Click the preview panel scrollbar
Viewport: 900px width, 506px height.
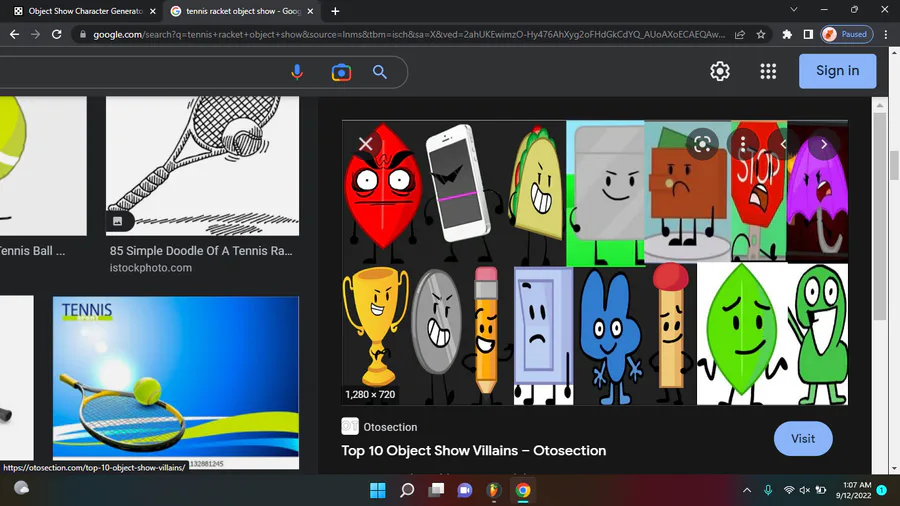point(880,216)
